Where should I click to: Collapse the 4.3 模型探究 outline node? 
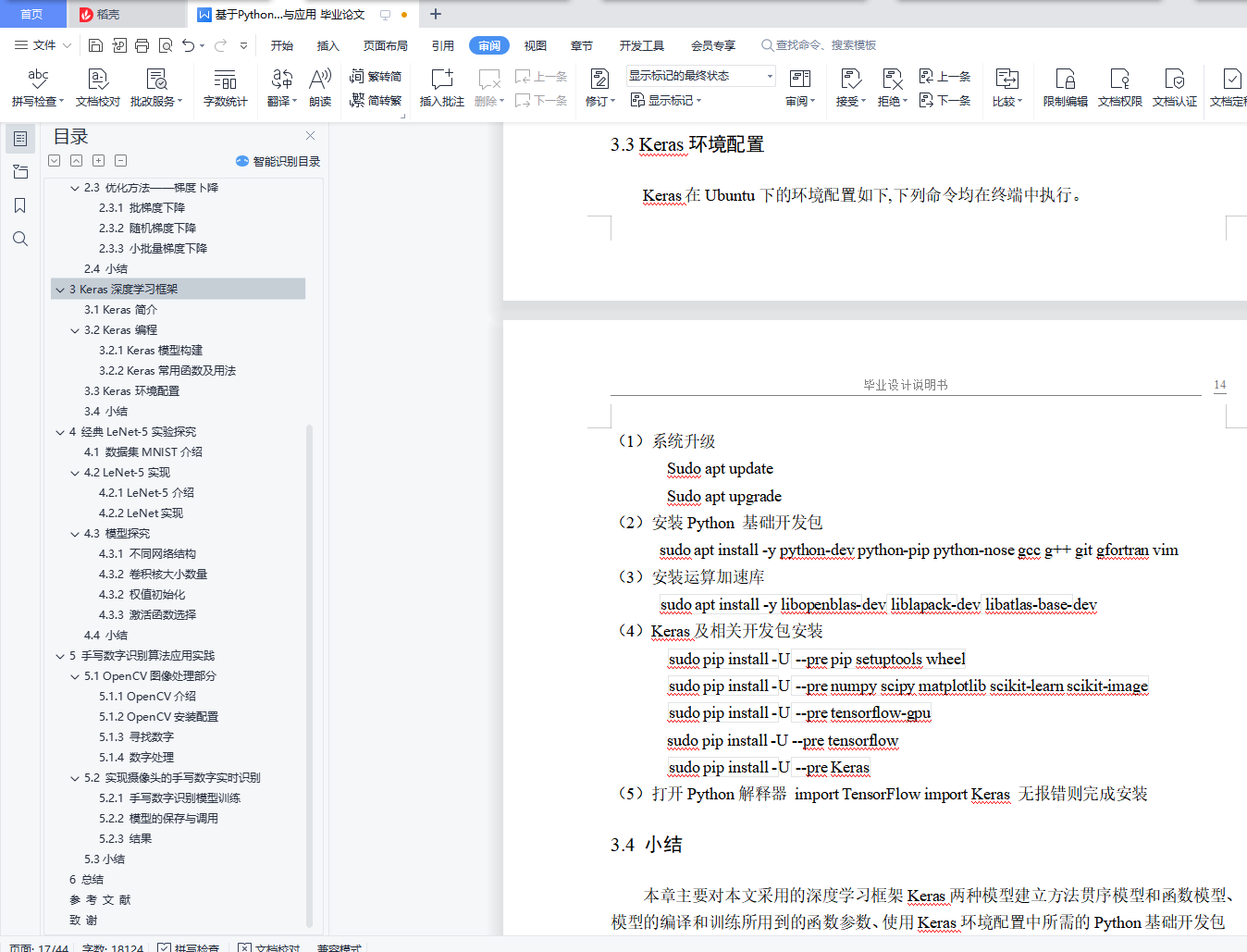75,534
